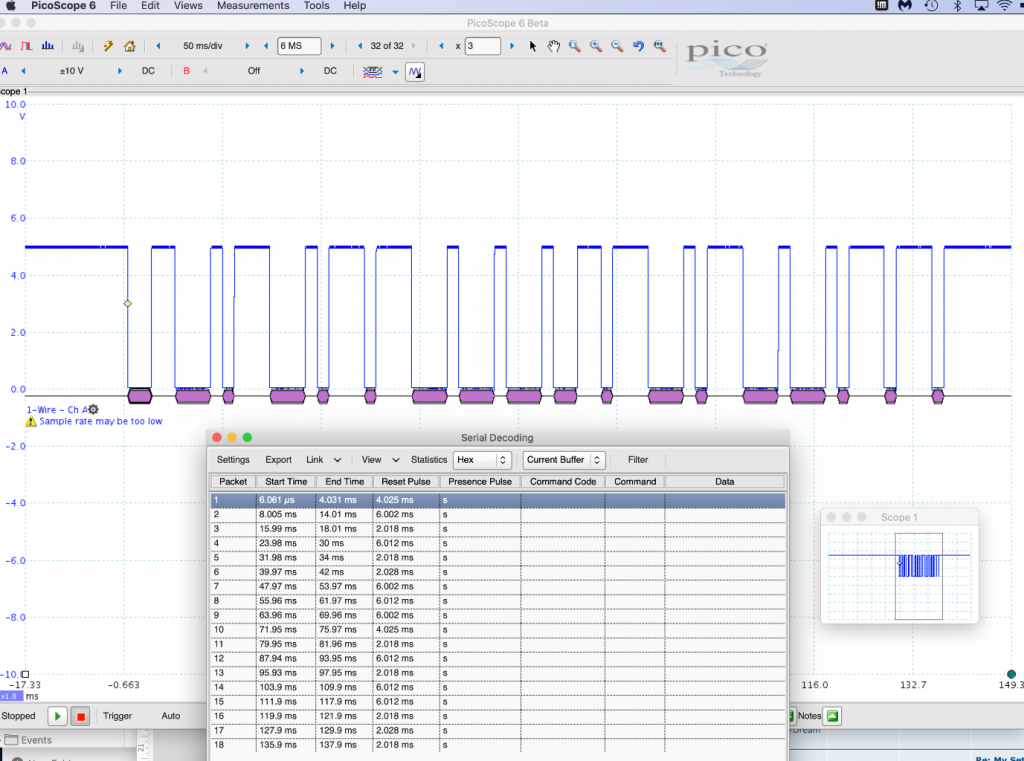This screenshot has width=1024, height=761.
Task: Switch to spectrum mode icon
Action: tap(48, 46)
